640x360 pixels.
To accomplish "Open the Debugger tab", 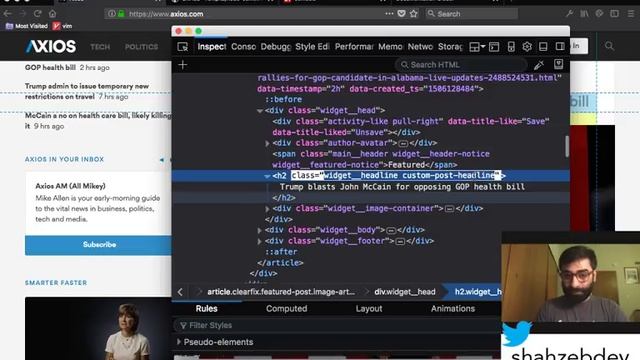I will [x=276, y=47].
